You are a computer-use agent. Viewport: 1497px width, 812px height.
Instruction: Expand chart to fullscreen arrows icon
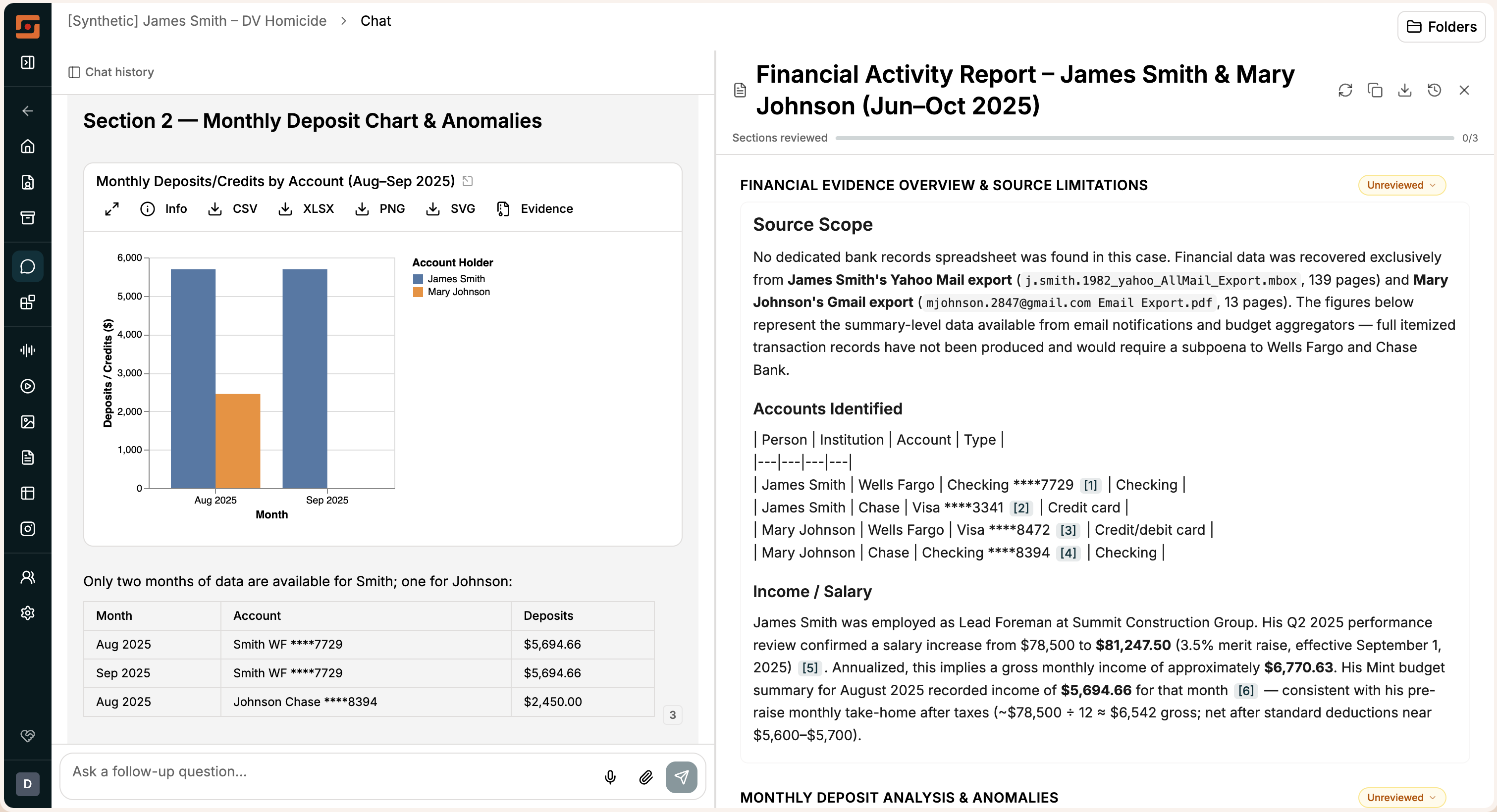(x=111, y=209)
